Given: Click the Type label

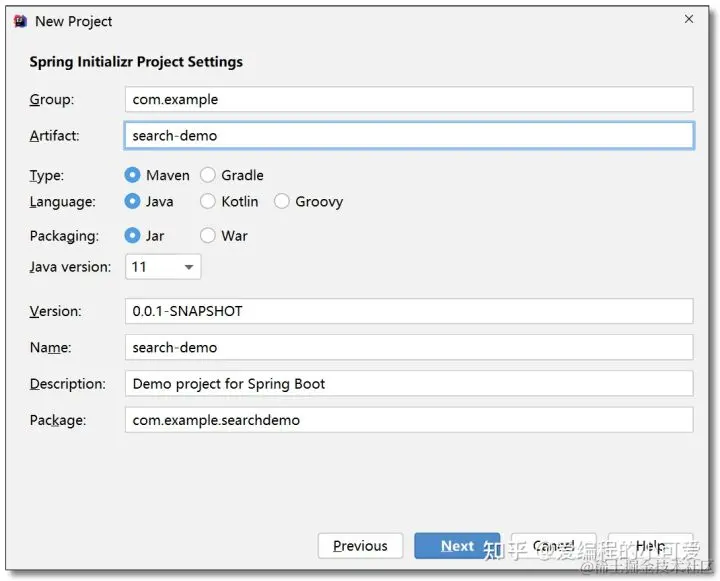Looking at the screenshot, I should pyautogui.click(x=47, y=175).
